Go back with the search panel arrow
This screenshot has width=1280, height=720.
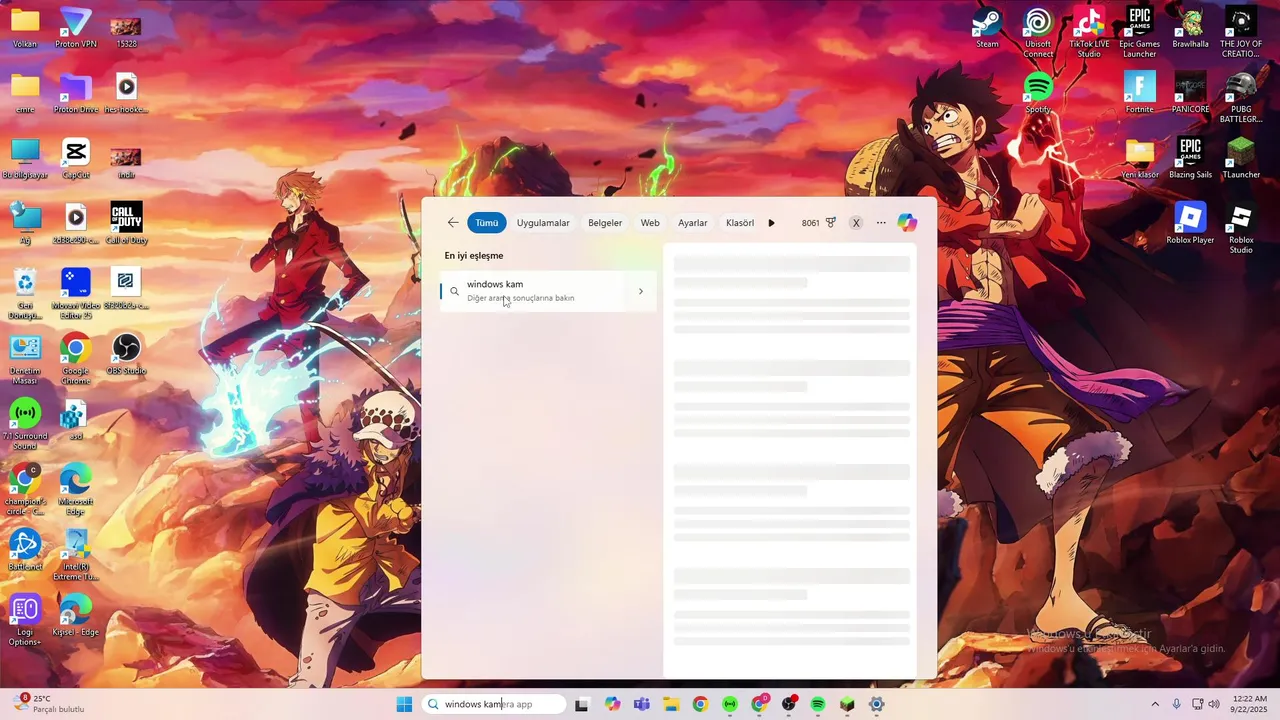[453, 223]
